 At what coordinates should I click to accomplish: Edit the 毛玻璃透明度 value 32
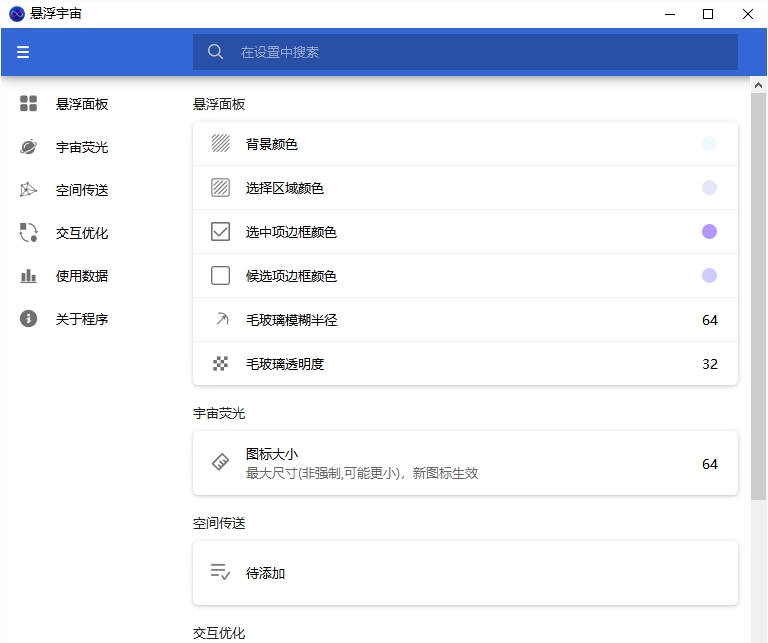point(709,364)
